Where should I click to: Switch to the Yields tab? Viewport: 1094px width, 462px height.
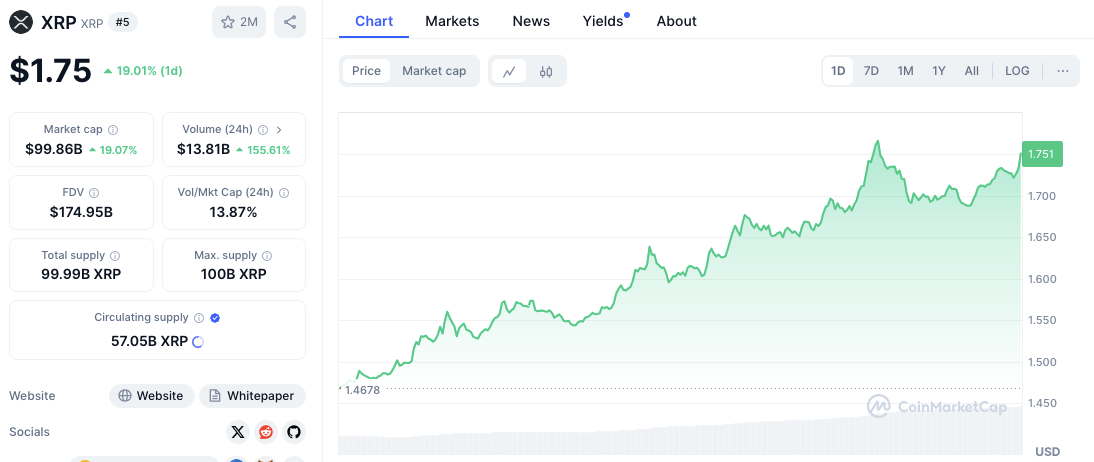pyautogui.click(x=603, y=21)
